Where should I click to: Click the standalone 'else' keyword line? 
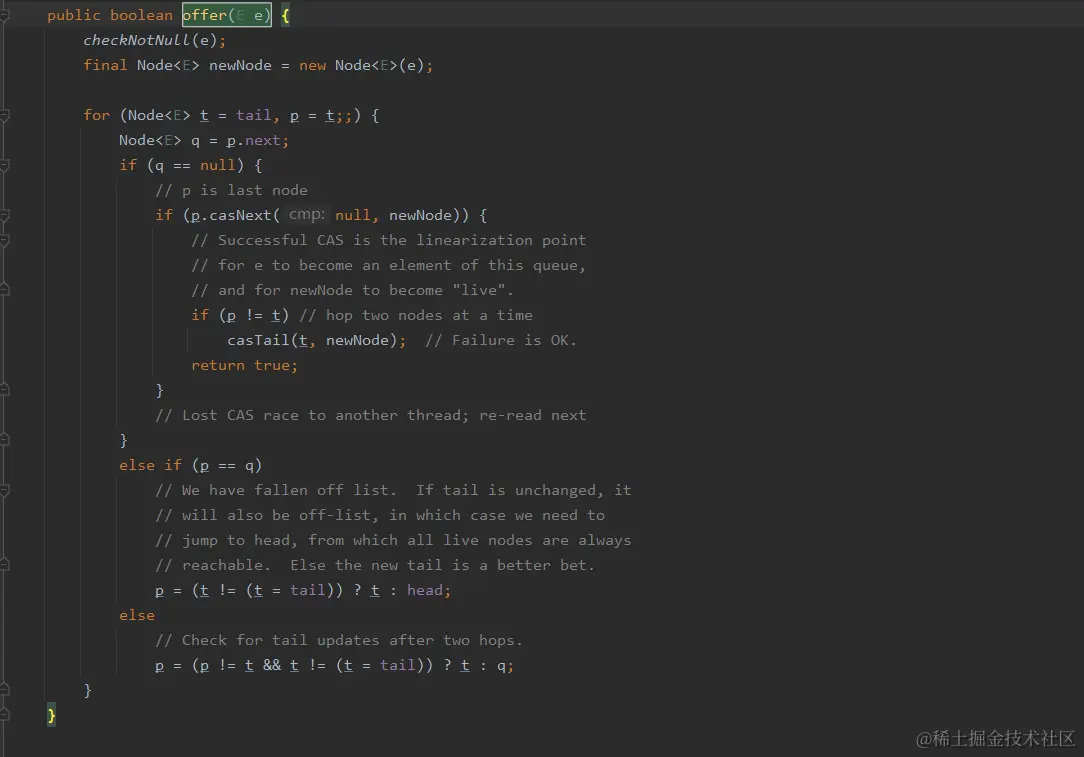[137, 615]
